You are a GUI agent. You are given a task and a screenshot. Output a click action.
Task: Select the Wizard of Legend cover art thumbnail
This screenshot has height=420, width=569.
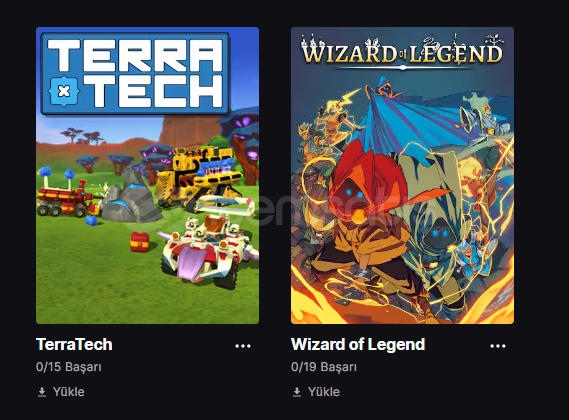pos(402,175)
